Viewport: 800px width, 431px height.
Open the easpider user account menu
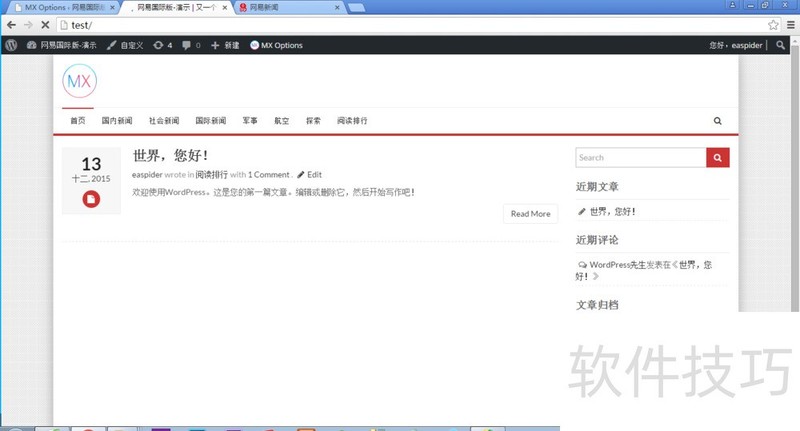(736, 45)
